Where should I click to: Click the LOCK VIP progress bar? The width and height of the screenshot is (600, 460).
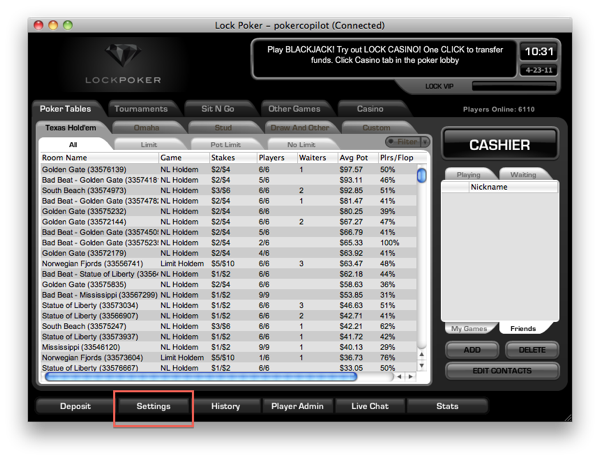tap(514, 86)
